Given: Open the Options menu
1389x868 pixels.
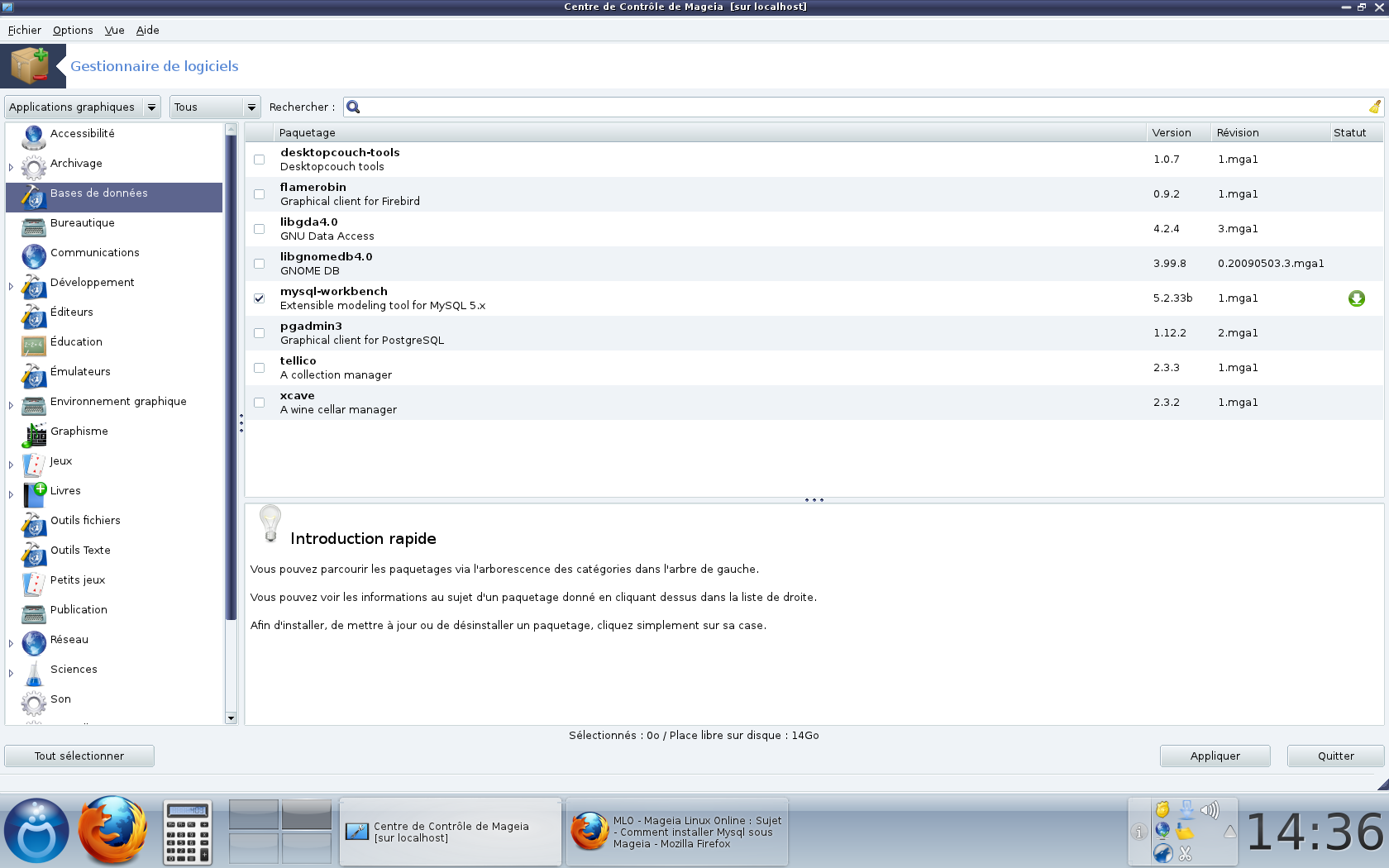Looking at the screenshot, I should 73,30.
